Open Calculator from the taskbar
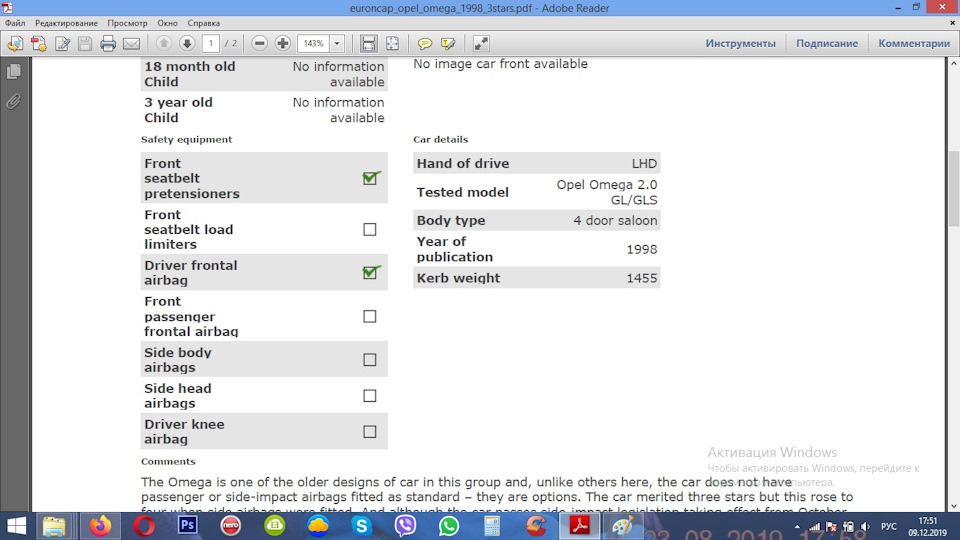This screenshot has width=960, height=540. (x=492, y=526)
